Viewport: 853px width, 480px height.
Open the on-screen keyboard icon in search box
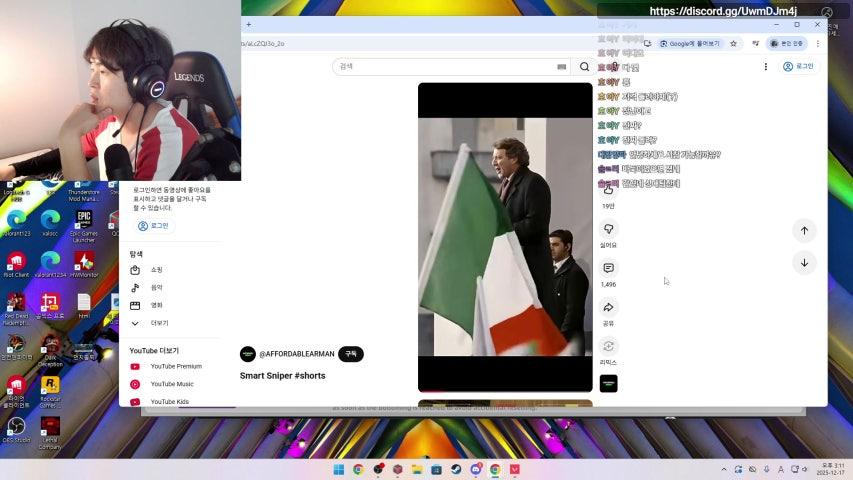[x=561, y=66]
